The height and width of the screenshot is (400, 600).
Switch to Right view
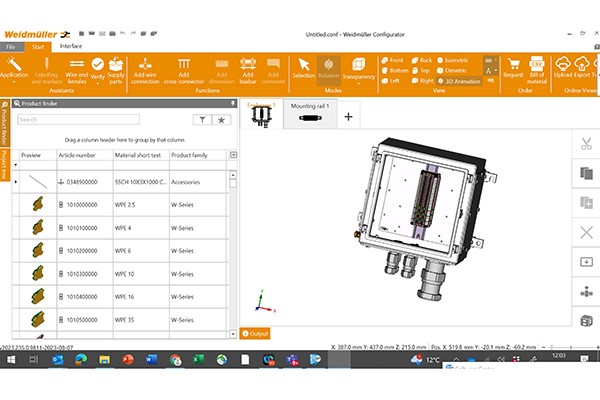coord(422,81)
